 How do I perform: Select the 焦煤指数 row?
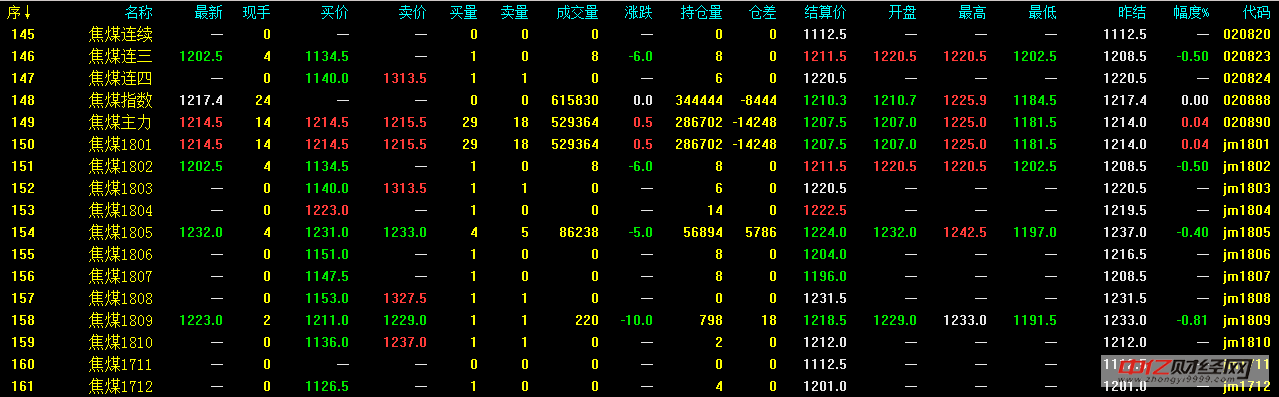click(x=640, y=100)
